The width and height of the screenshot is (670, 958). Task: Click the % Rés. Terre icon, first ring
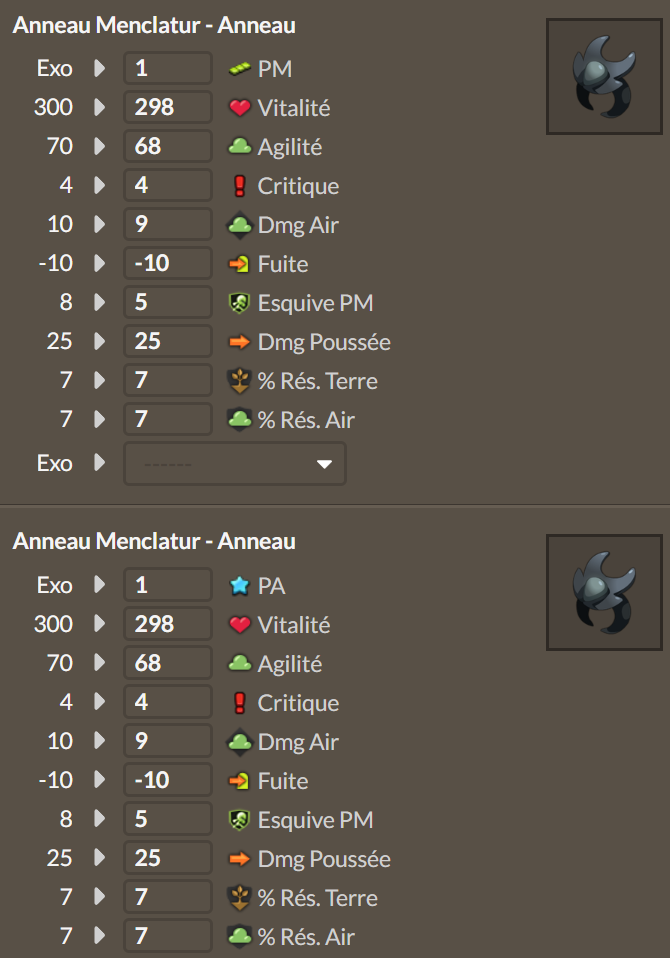point(239,381)
